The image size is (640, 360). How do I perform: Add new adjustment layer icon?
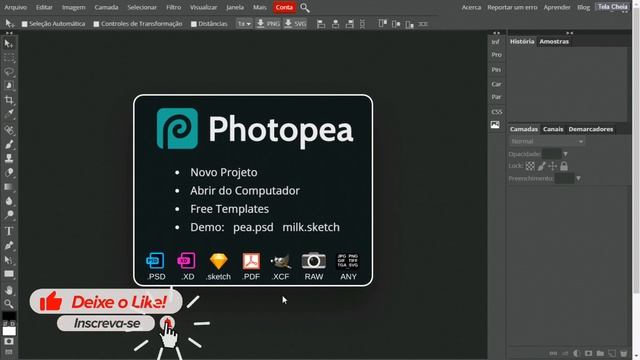(576, 353)
